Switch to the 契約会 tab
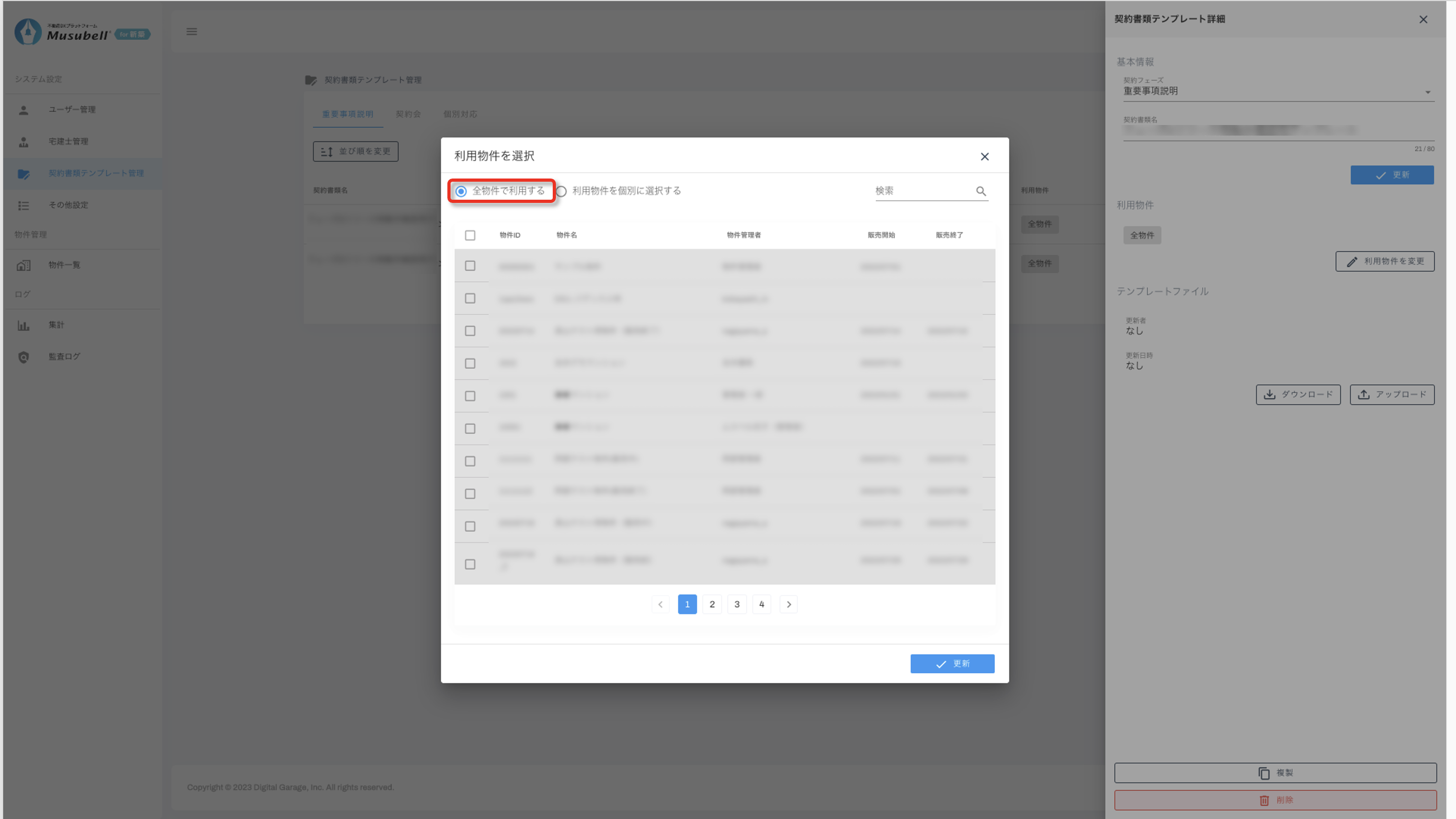This screenshot has height=819, width=1456. [x=408, y=114]
